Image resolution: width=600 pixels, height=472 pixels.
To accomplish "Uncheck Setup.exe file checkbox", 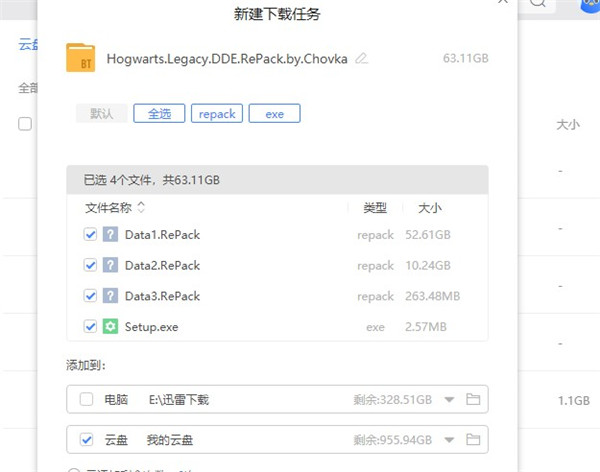I will [90, 327].
